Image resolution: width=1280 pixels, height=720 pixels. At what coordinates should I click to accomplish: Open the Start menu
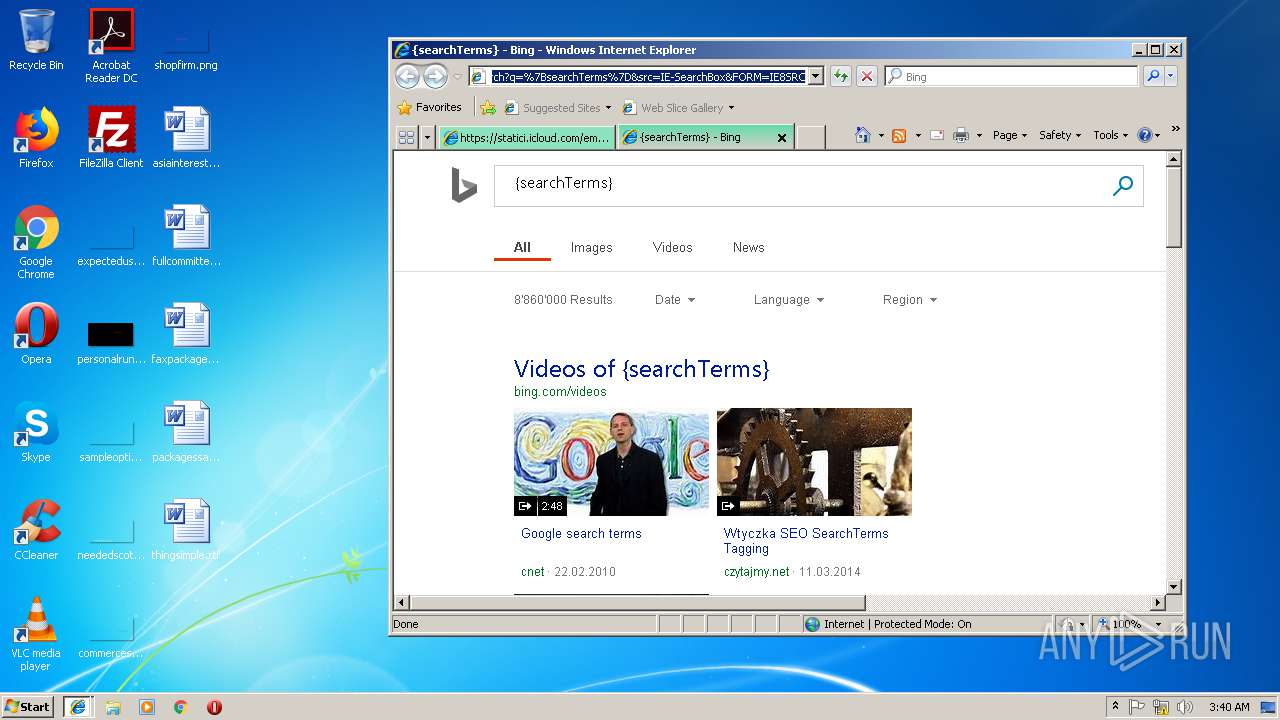[x=28, y=707]
